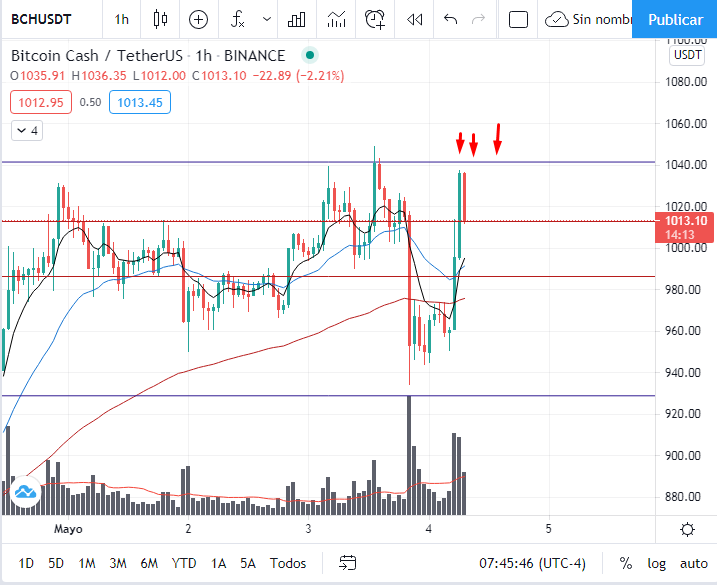This screenshot has height=585, width=717.
Task: Open the BCHUSDT symbol search
Action: point(41,20)
